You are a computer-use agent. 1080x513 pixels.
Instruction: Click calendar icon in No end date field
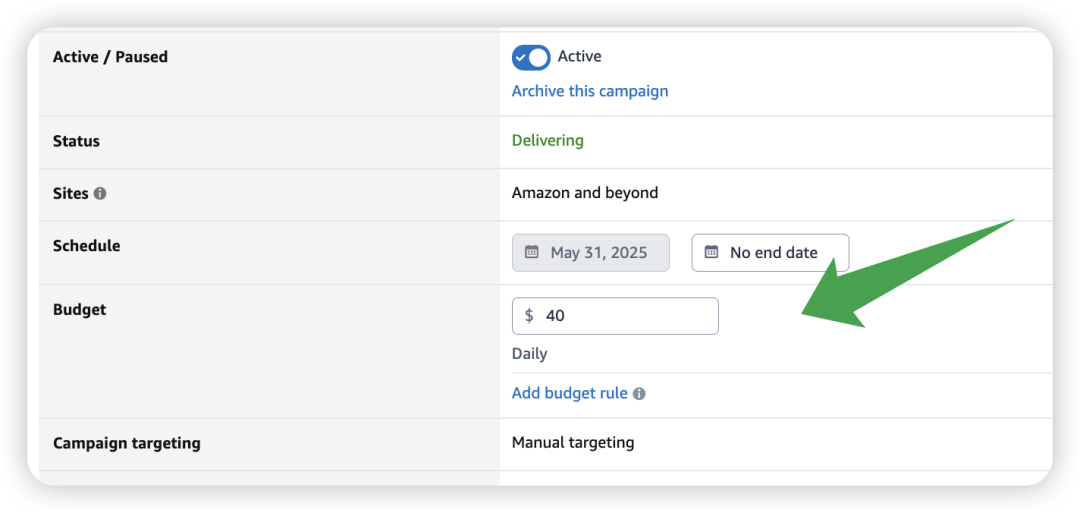711,252
